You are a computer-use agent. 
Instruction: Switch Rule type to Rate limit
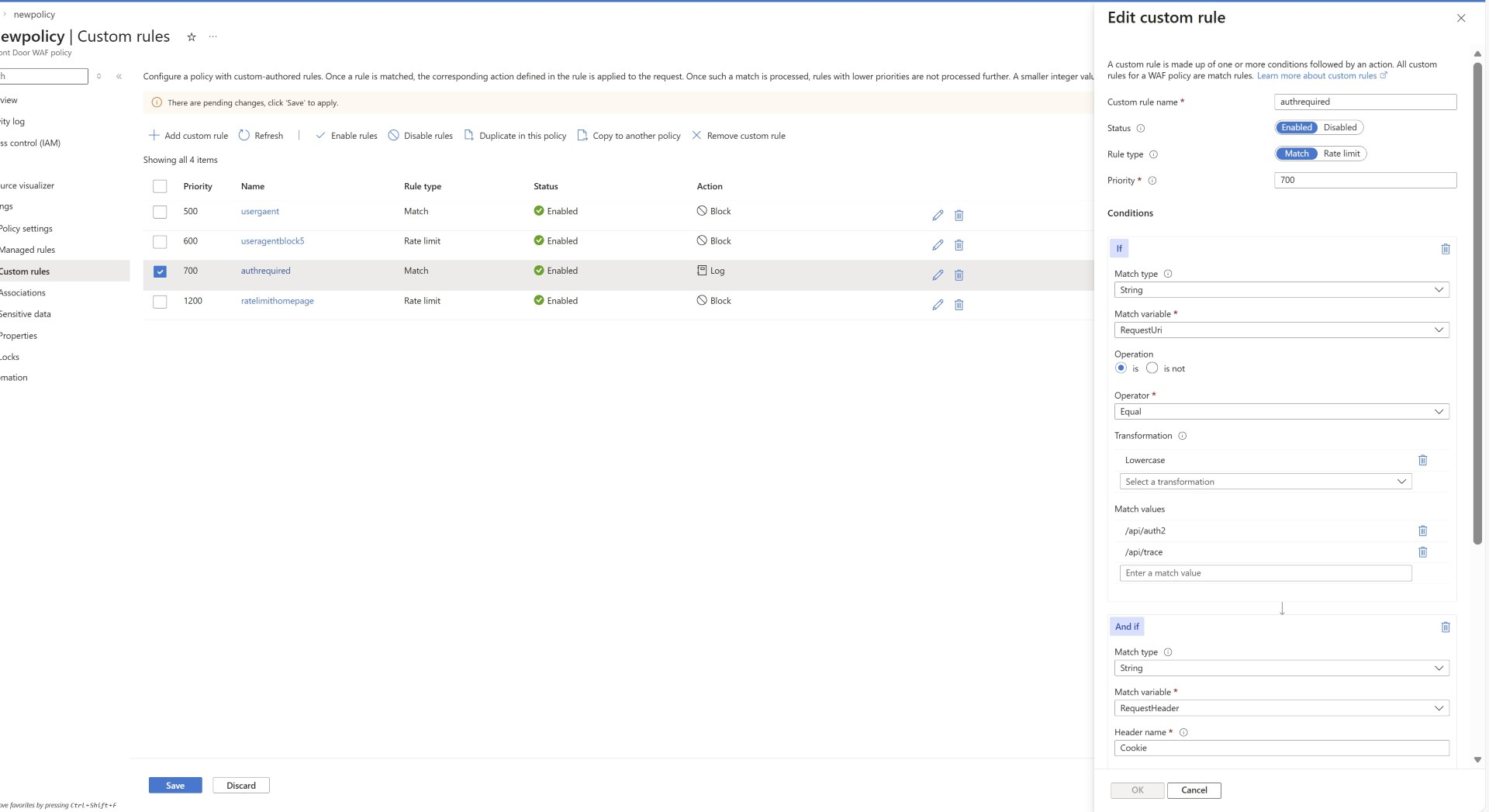[1342, 154]
